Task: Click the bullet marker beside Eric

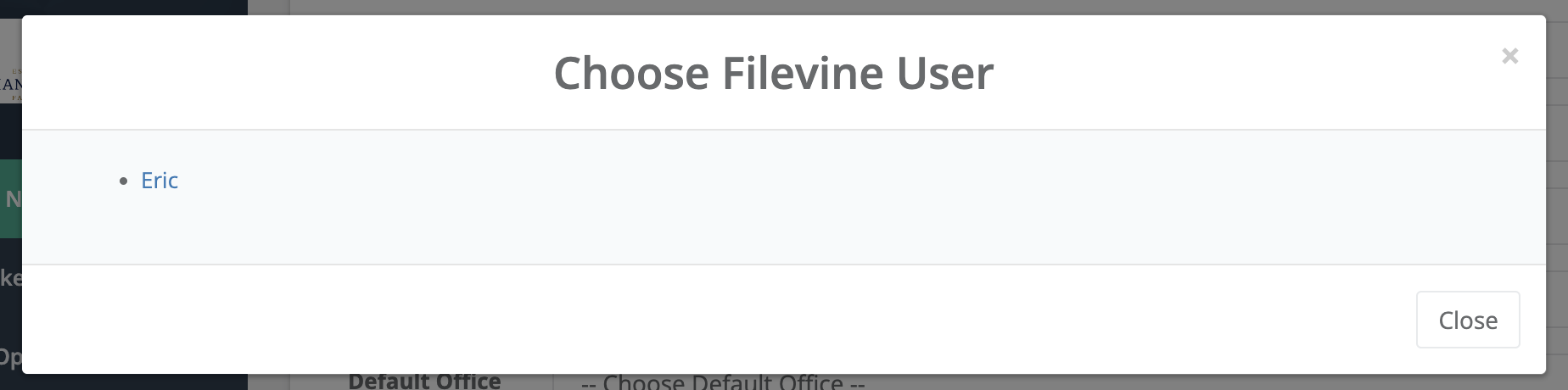Action: 124,181
